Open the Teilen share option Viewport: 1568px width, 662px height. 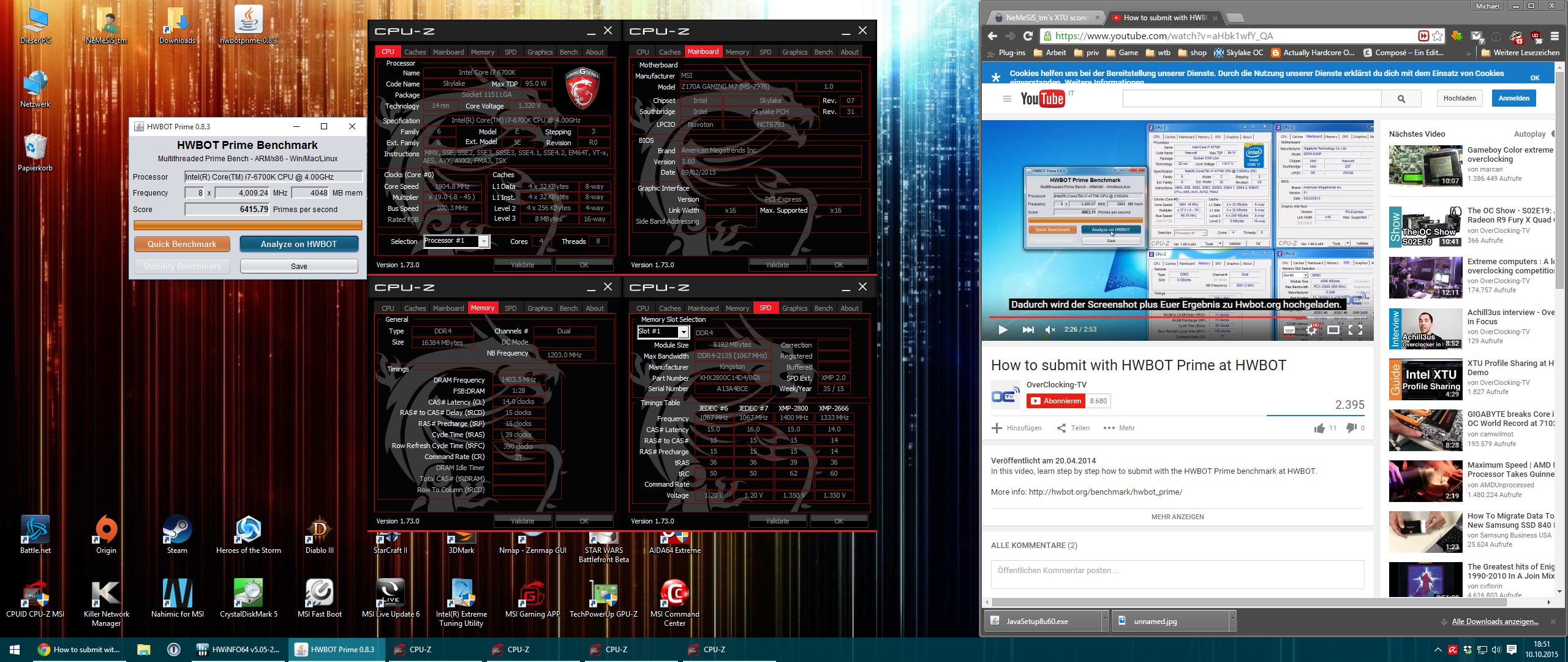(1073, 428)
